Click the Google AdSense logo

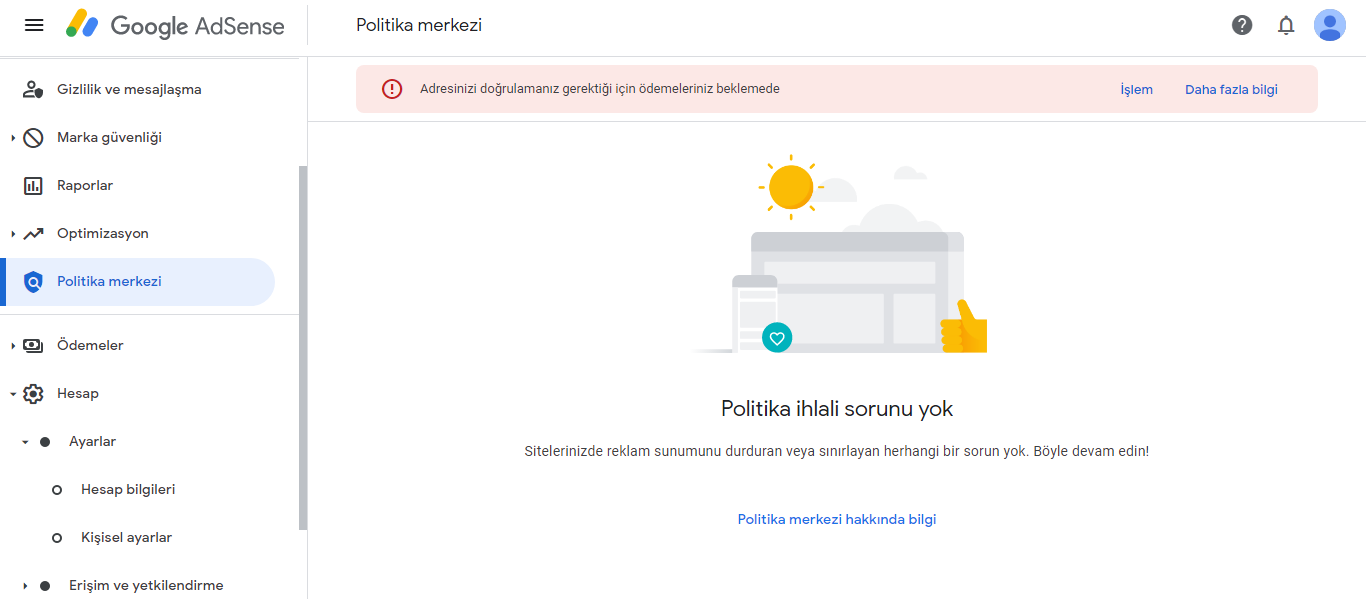(x=176, y=25)
